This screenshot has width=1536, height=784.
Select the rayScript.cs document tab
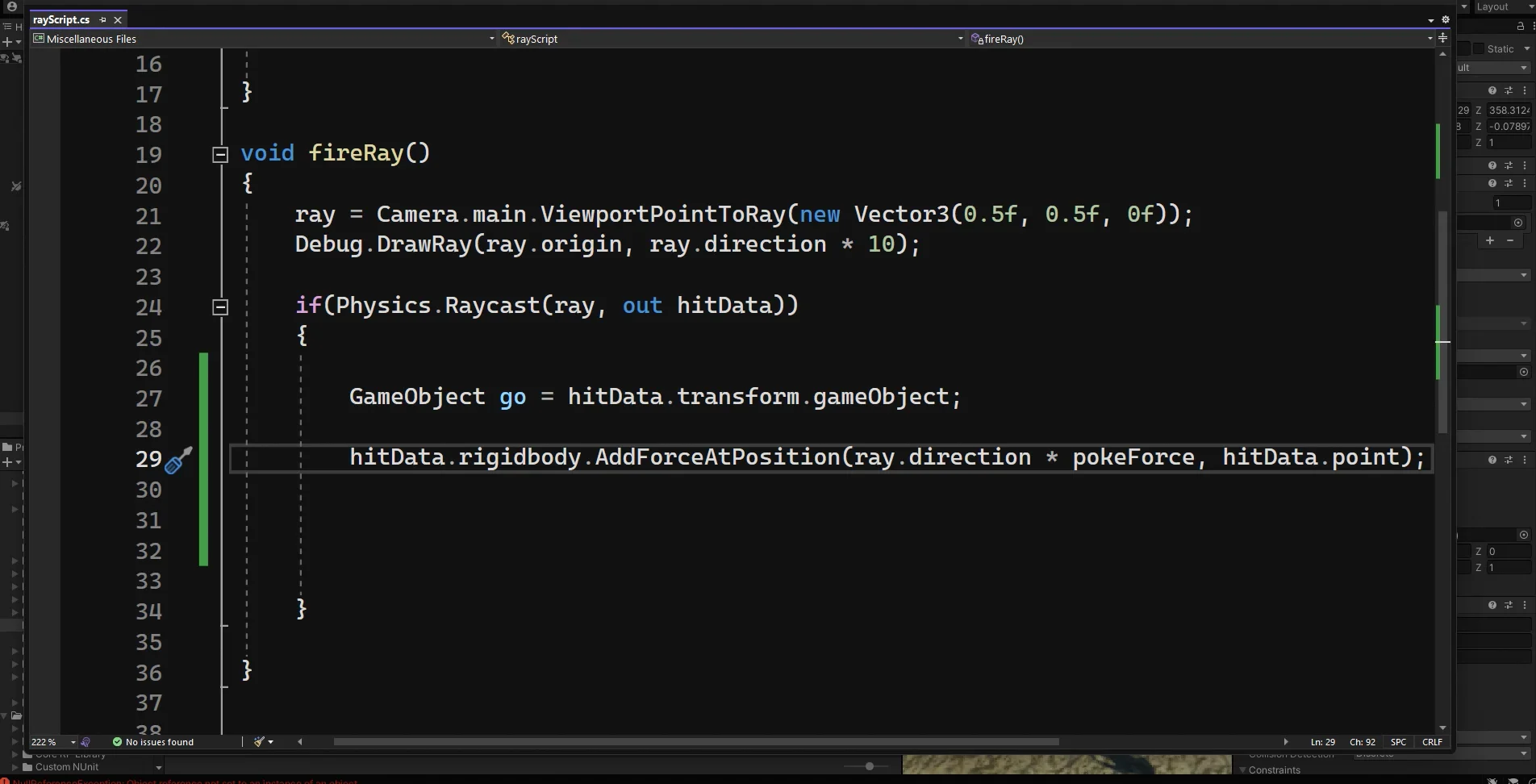61,19
